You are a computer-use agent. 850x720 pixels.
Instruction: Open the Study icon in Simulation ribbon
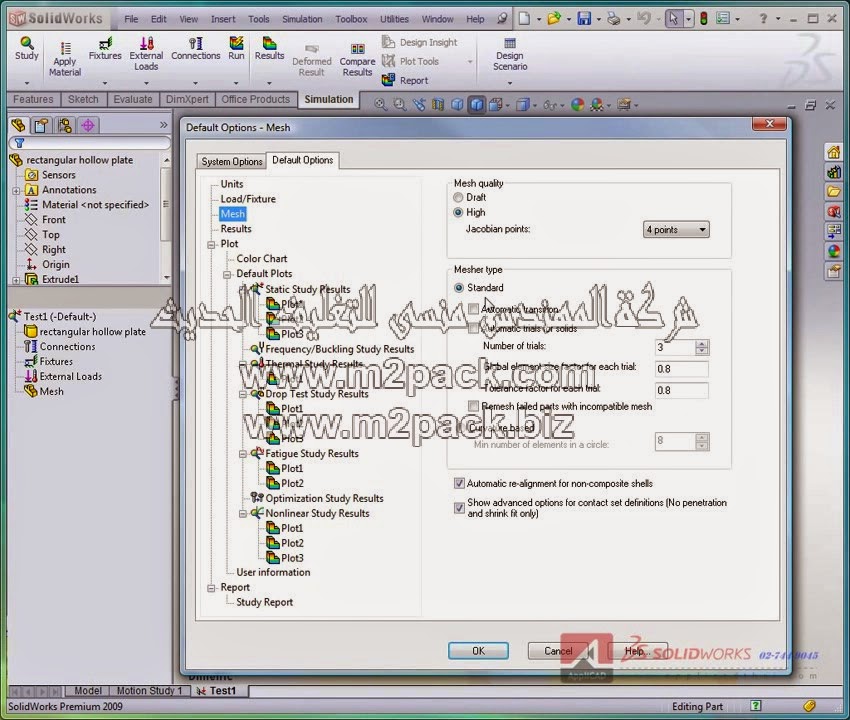(27, 48)
